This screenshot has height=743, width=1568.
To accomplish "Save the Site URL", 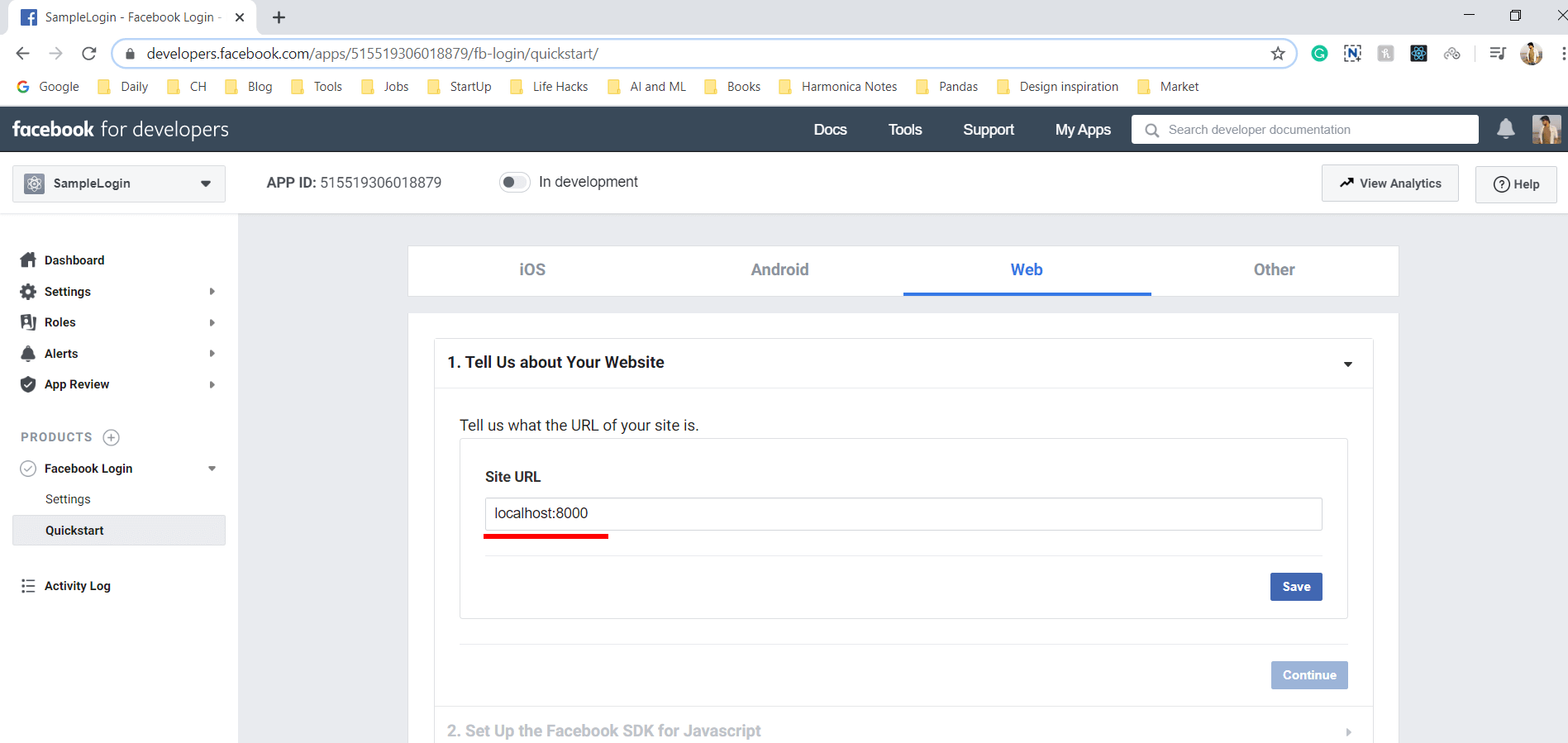I will (1296, 587).
